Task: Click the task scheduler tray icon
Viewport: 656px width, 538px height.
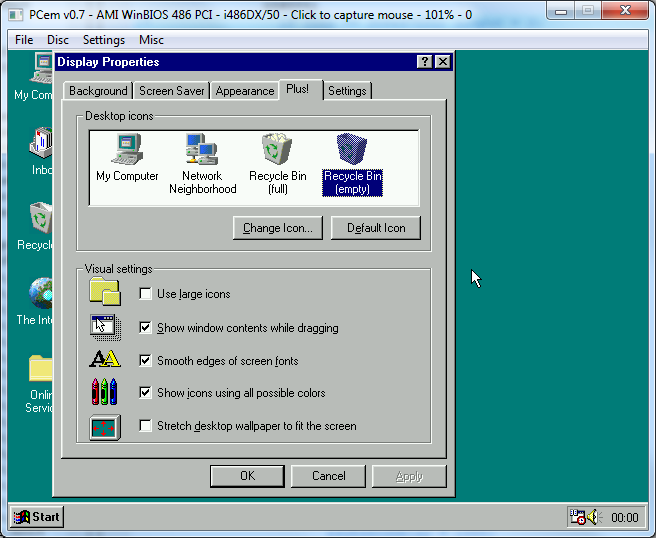Action: tap(577, 517)
